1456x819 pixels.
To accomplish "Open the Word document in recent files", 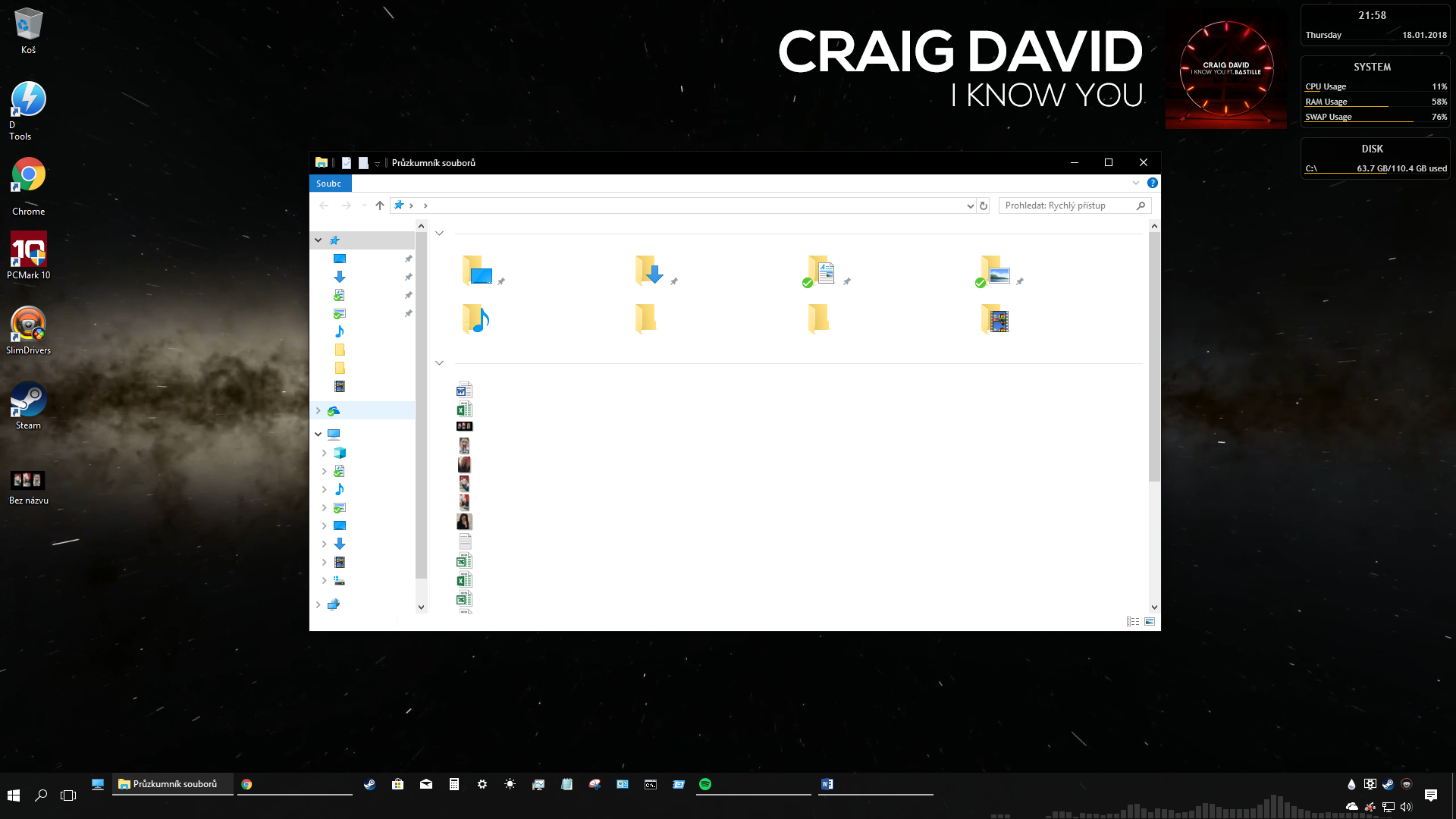I will (464, 390).
